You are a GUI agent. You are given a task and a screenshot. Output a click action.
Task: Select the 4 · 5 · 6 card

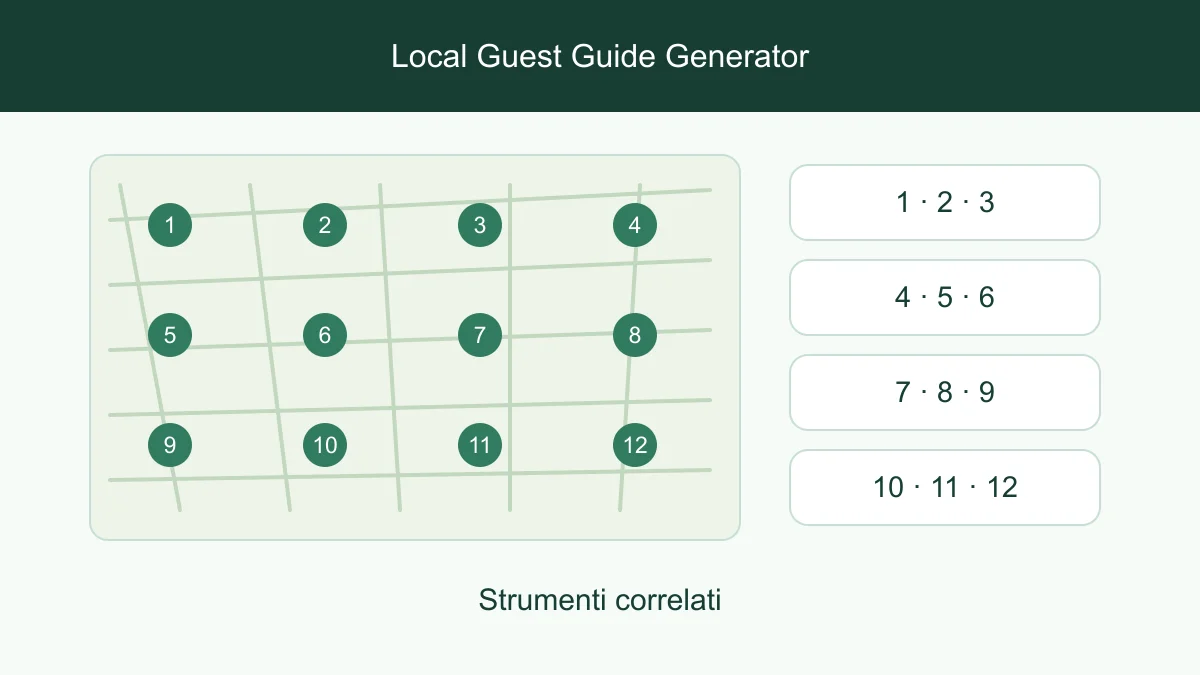point(945,298)
